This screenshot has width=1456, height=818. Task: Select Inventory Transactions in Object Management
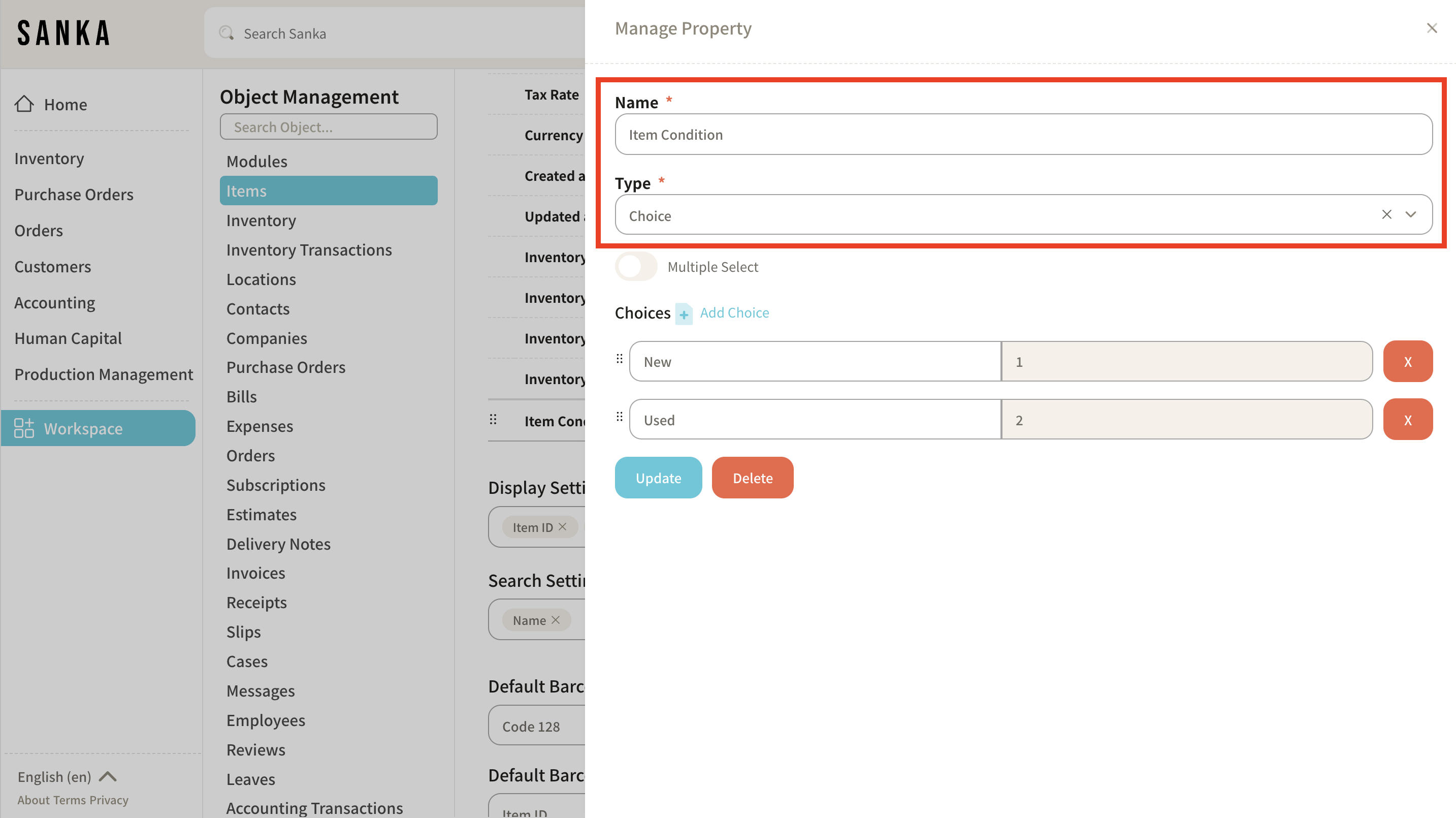(x=309, y=249)
